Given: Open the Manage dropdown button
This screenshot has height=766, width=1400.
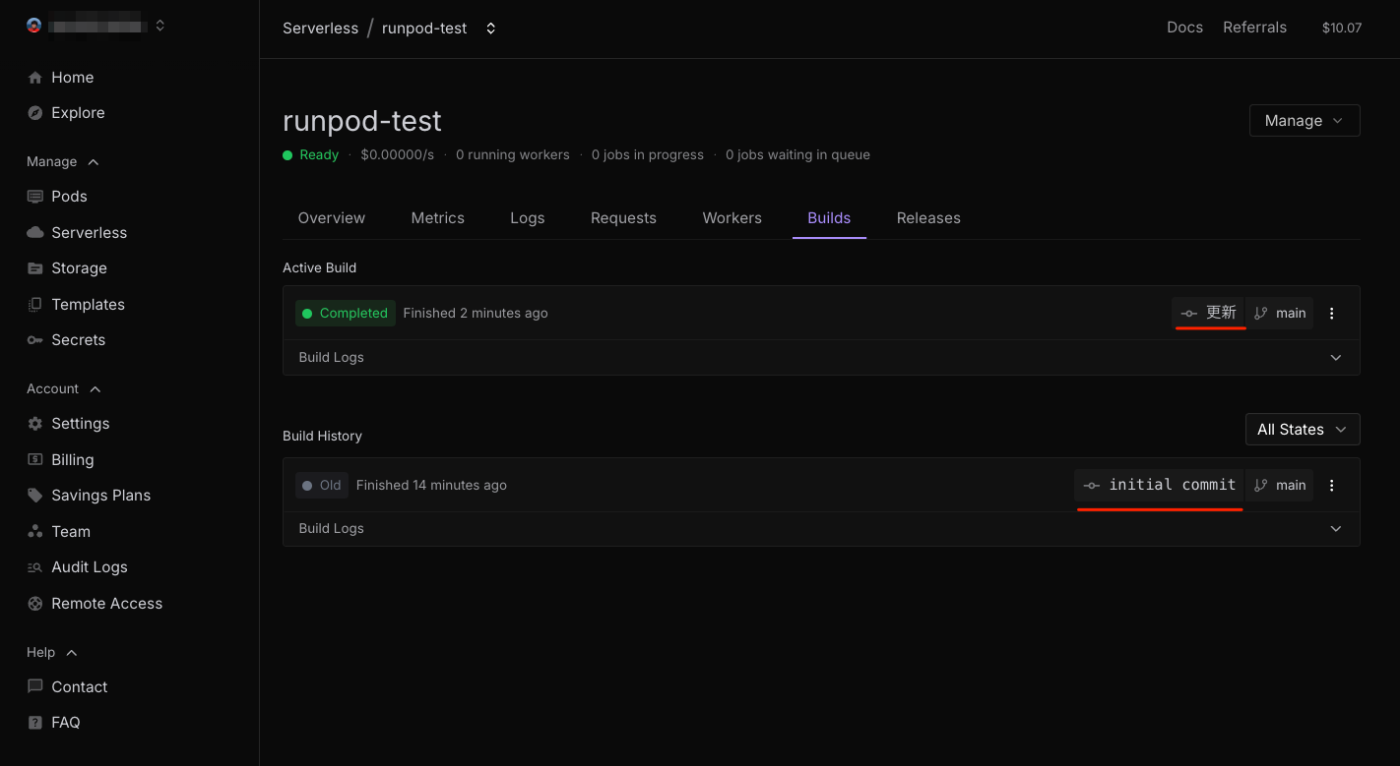Looking at the screenshot, I should coord(1304,120).
